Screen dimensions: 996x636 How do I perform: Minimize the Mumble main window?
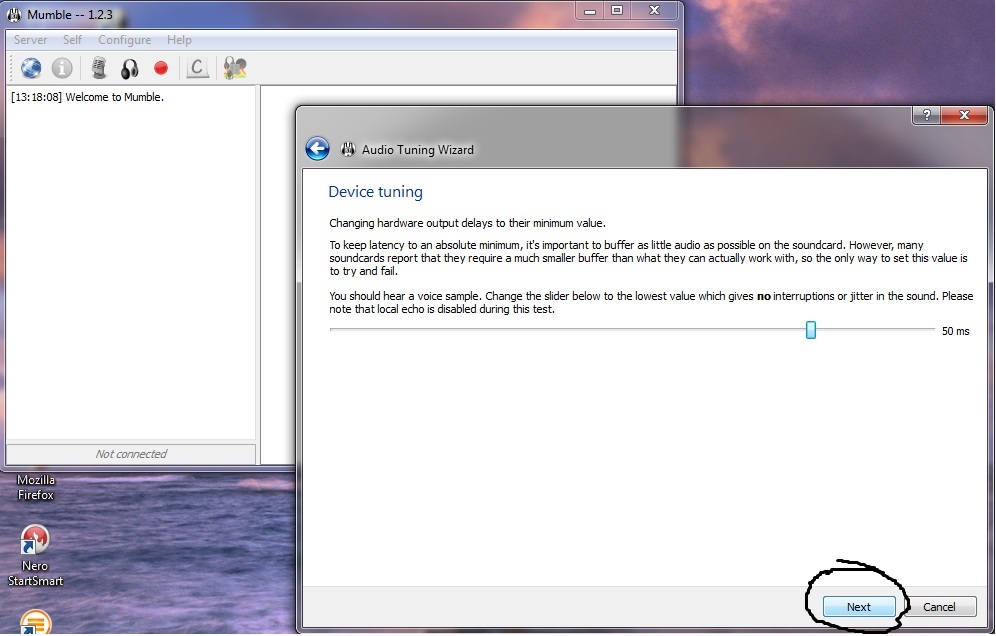pos(589,11)
